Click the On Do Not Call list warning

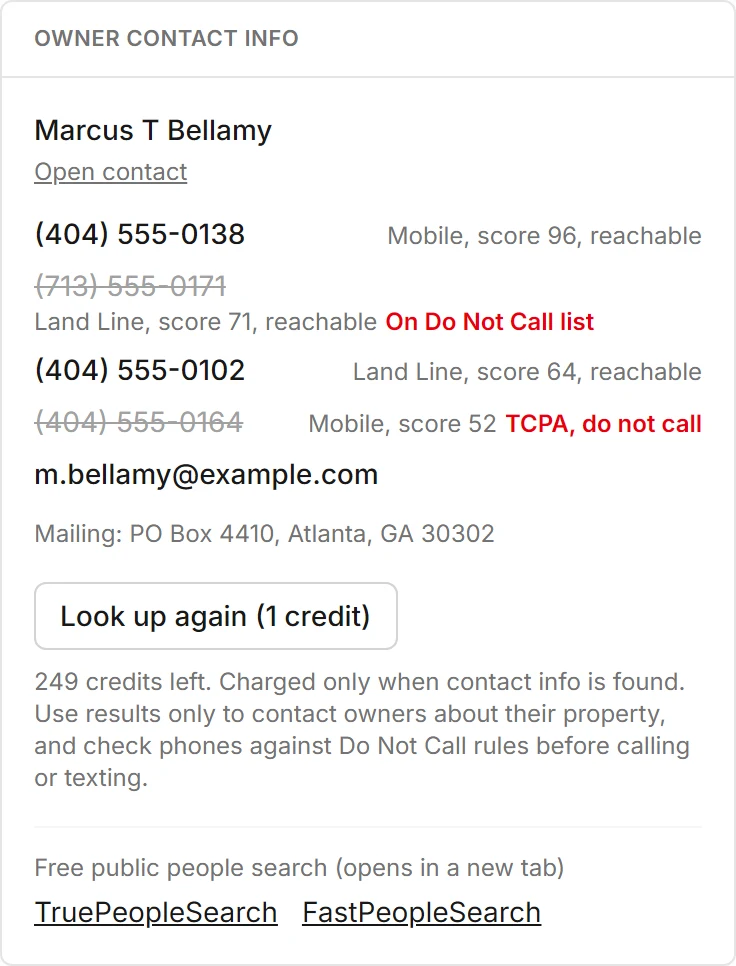pyautogui.click(x=490, y=322)
